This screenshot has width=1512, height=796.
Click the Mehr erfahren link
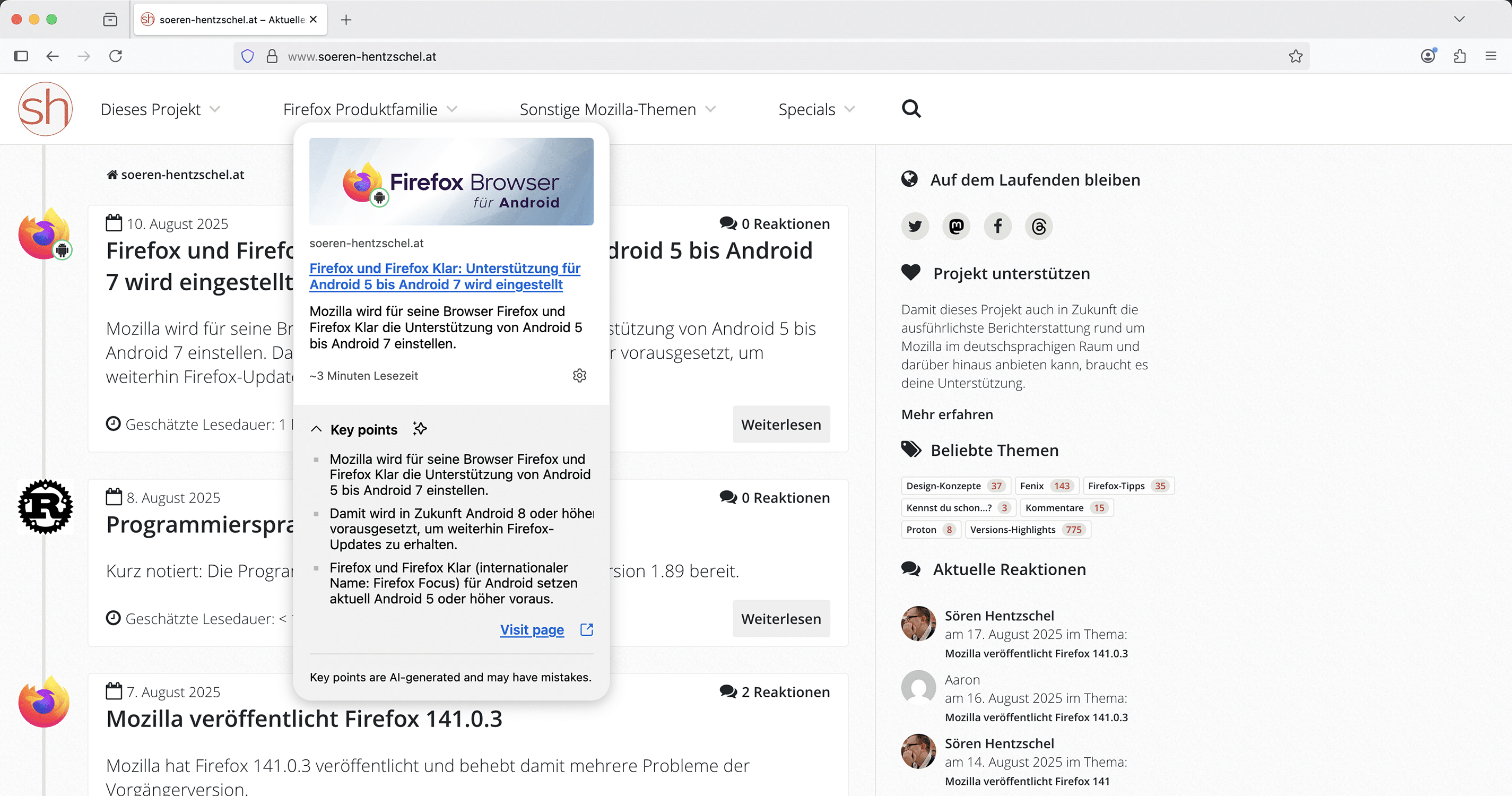947,414
